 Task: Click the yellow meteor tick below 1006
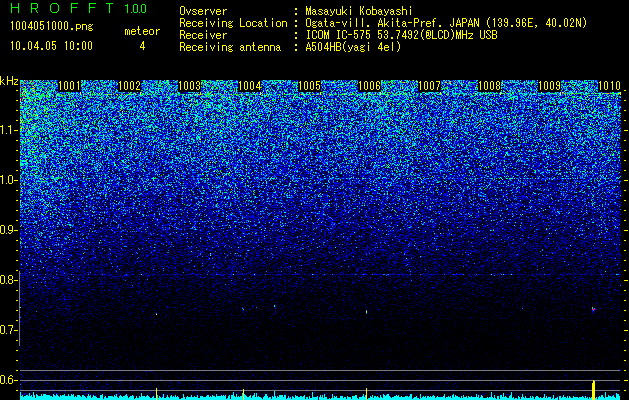[366, 394]
